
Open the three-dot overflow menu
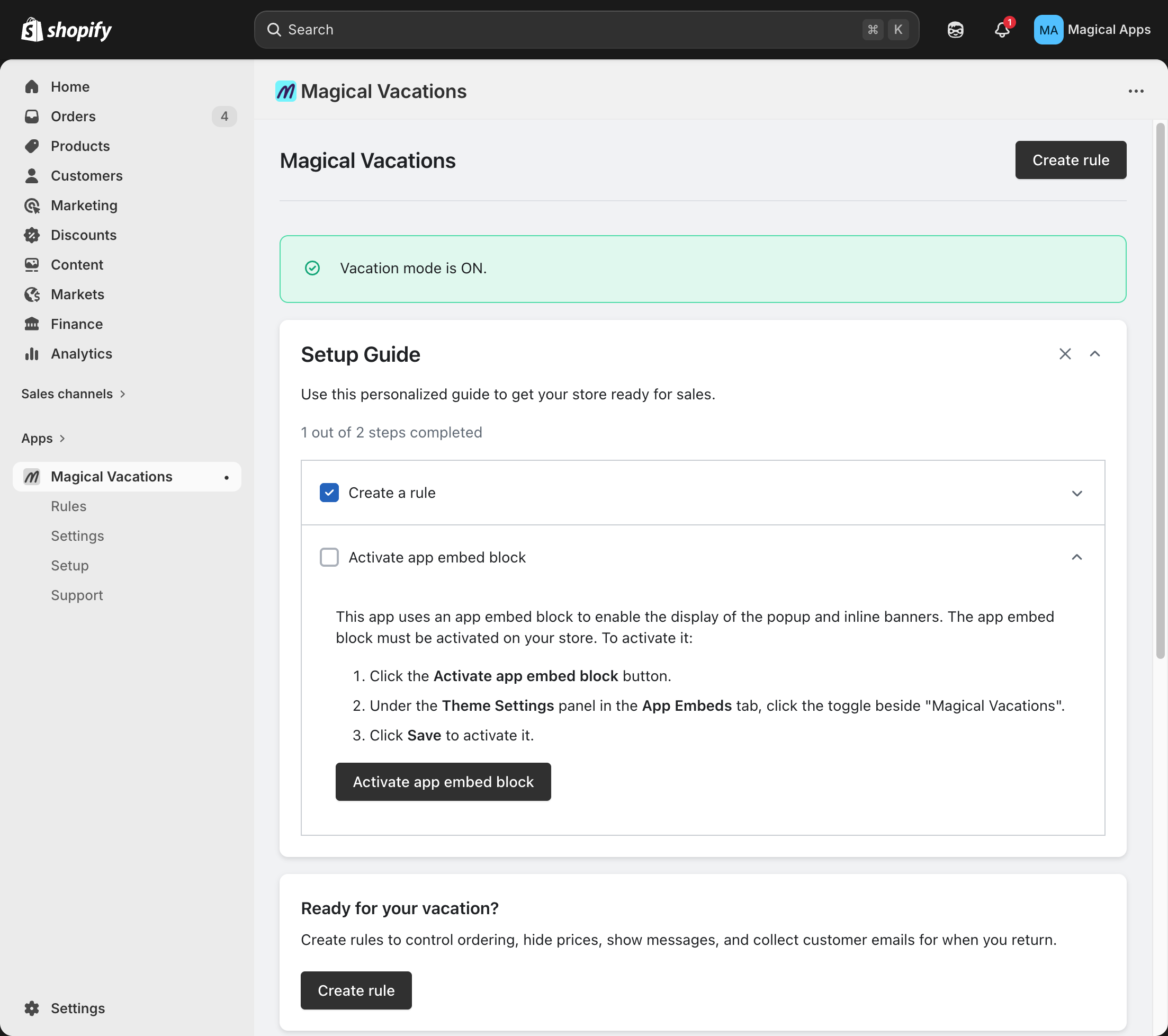[1136, 91]
